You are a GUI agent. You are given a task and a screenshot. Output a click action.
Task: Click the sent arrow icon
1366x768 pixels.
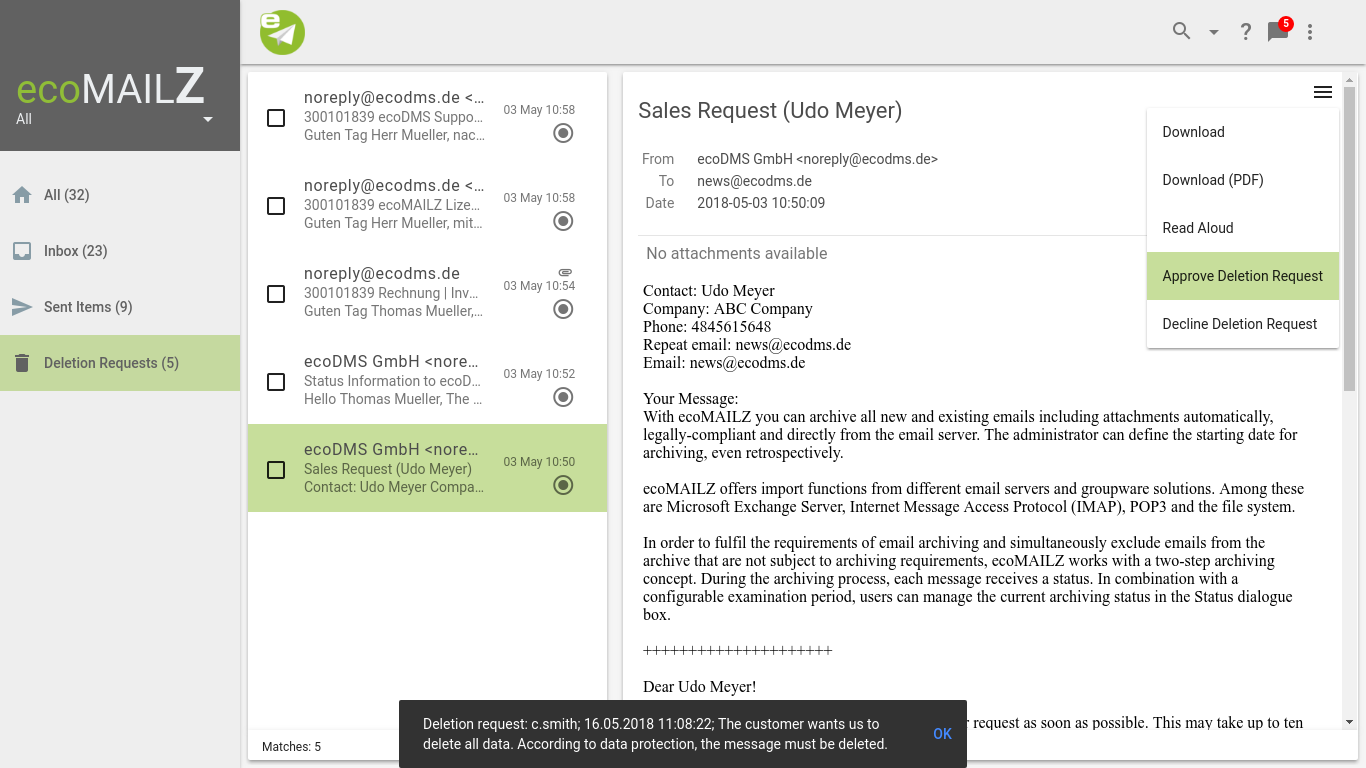point(22,307)
